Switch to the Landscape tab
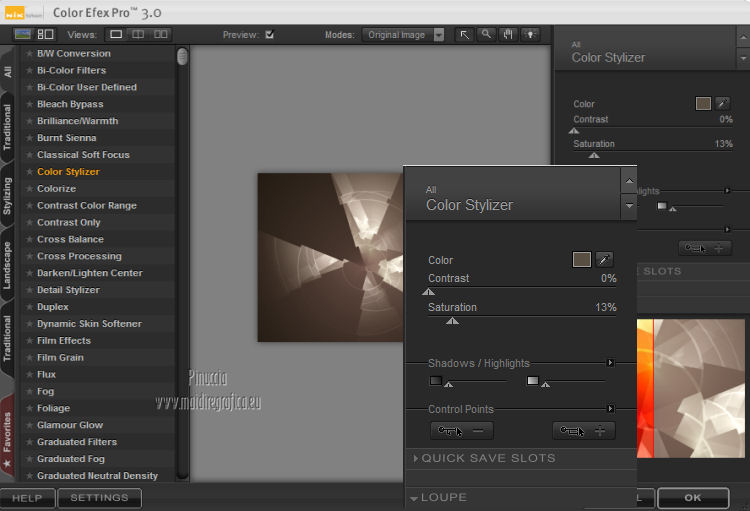Viewport: 750px width, 511px height. [7, 265]
